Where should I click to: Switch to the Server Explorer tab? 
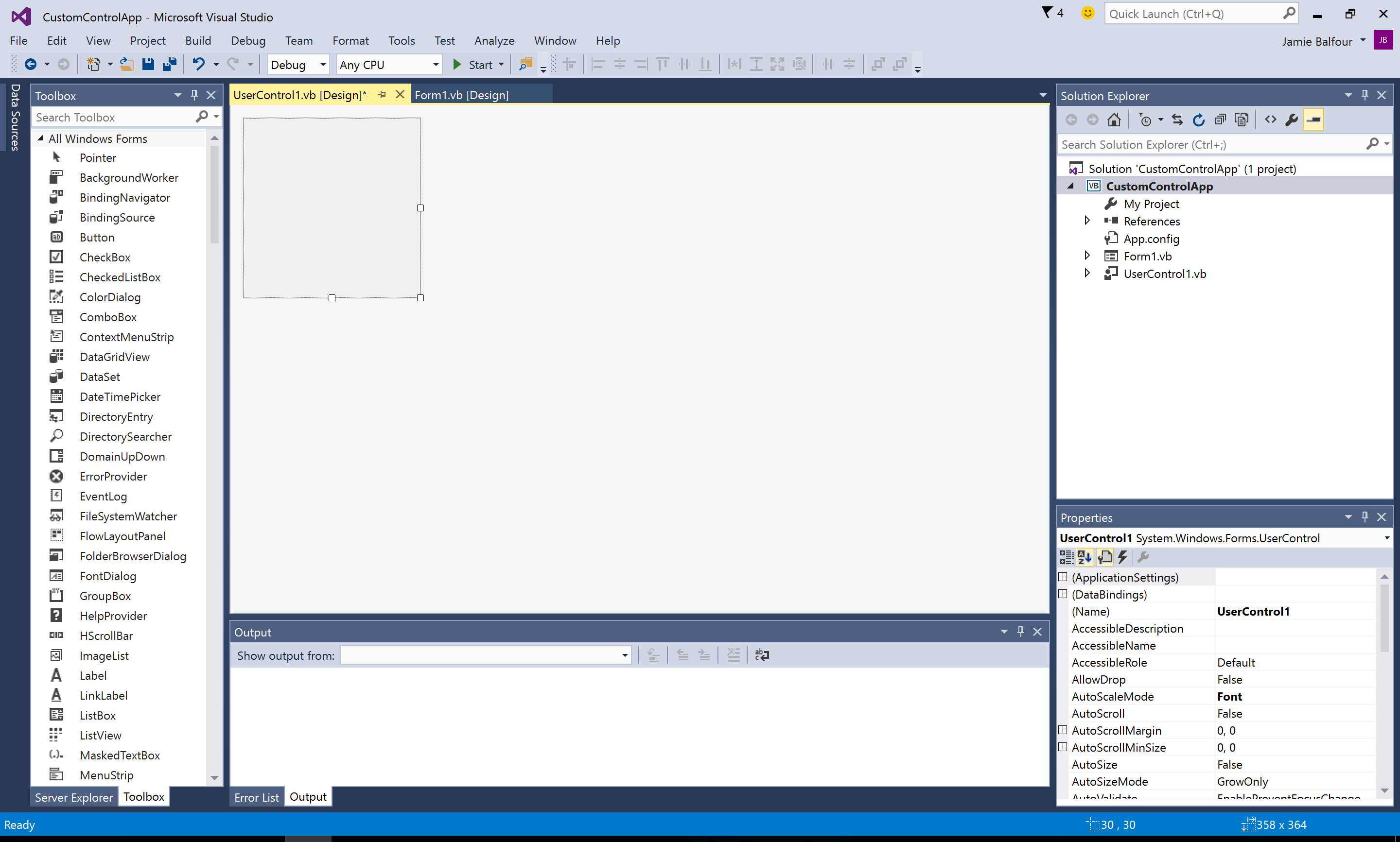(74, 797)
